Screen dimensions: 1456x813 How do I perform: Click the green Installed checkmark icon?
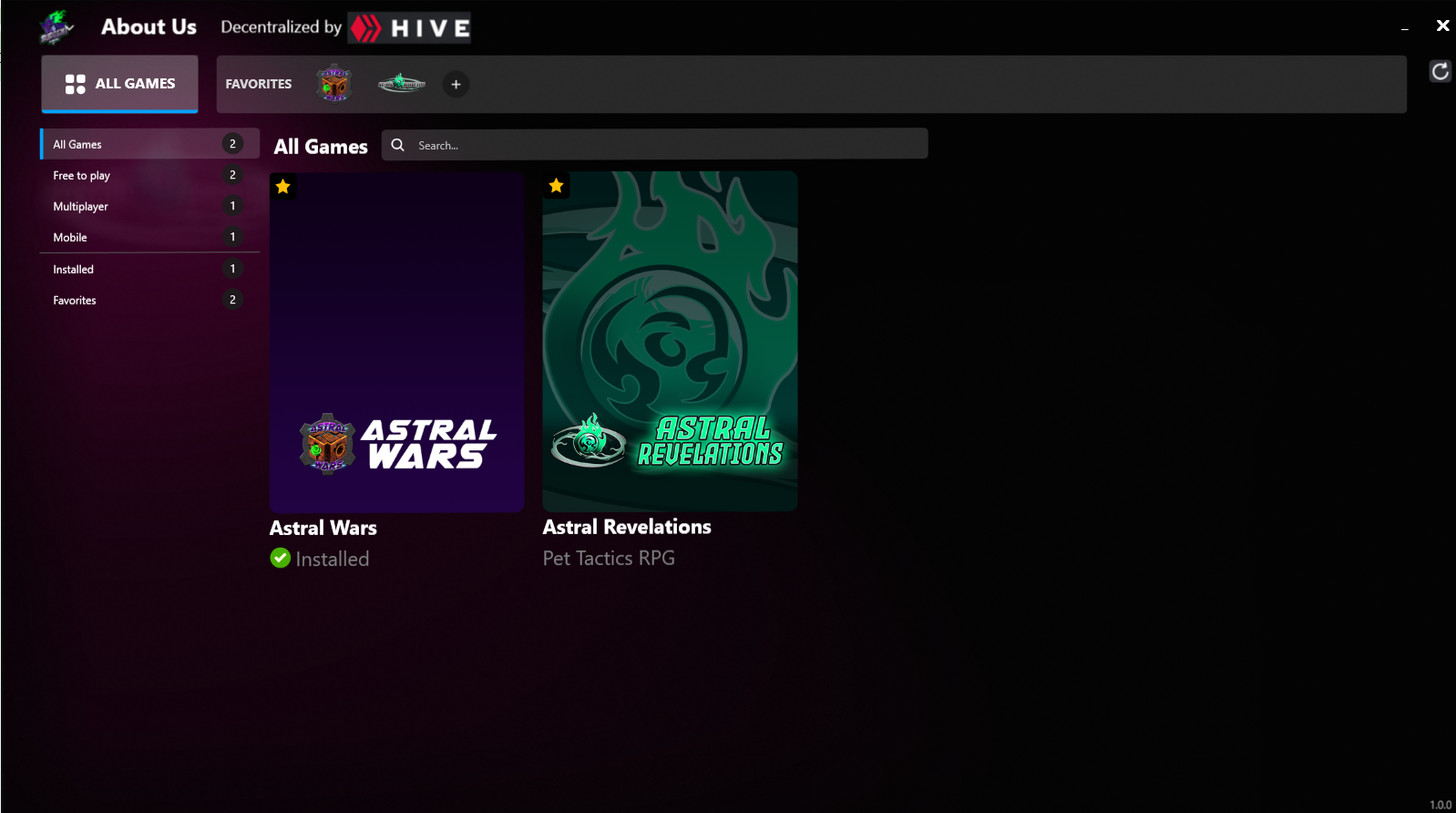[x=281, y=558]
